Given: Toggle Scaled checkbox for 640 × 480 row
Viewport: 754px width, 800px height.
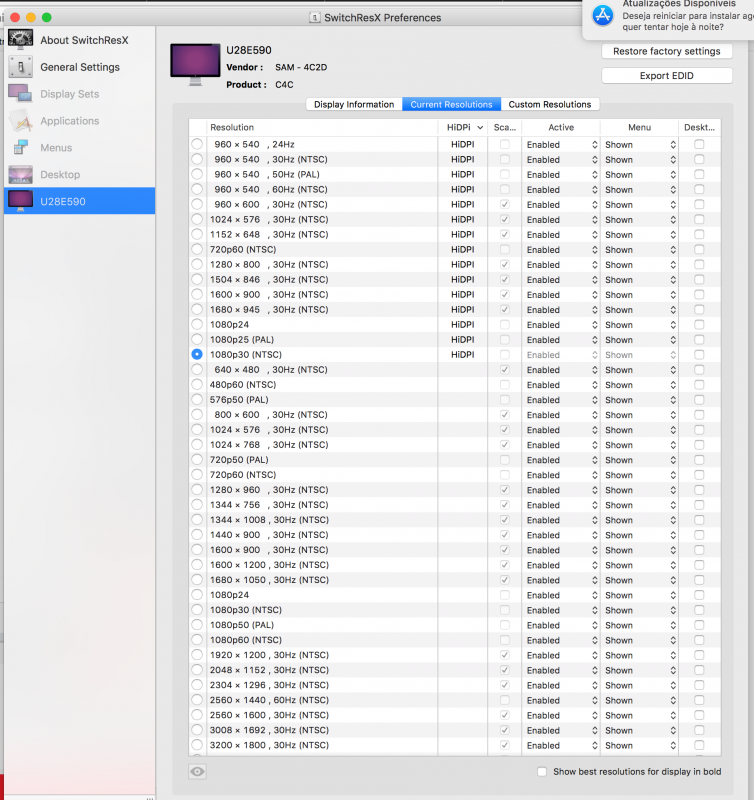Looking at the screenshot, I should coord(505,369).
